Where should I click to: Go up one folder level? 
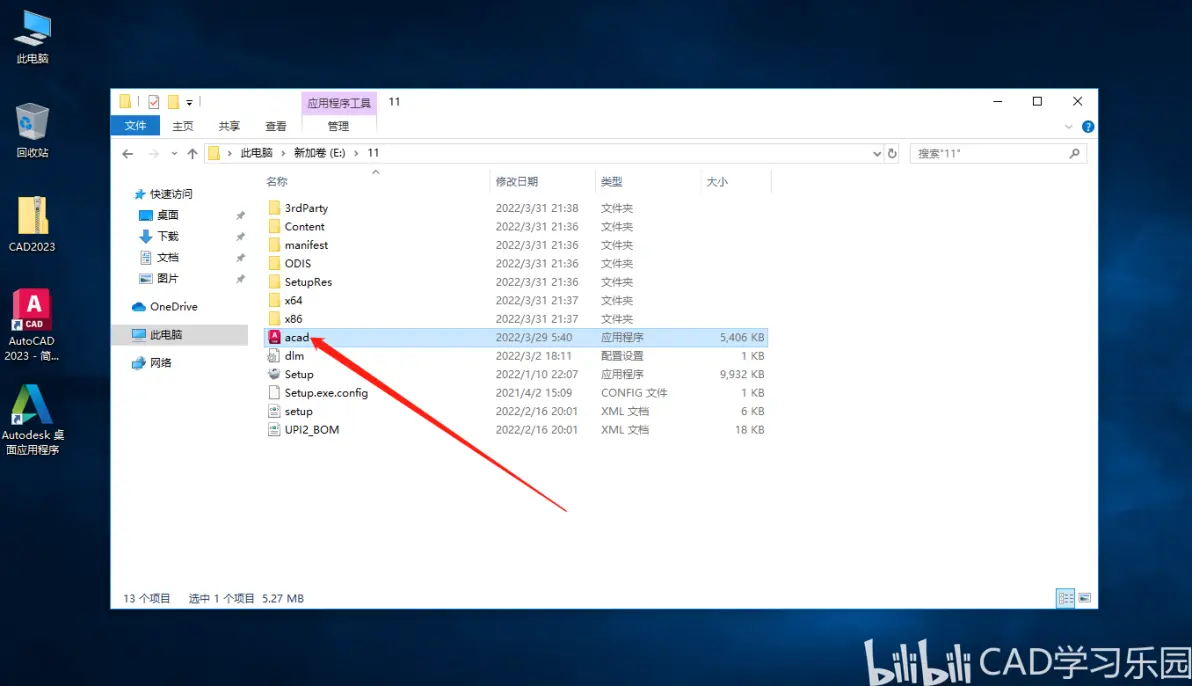click(x=192, y=154)
